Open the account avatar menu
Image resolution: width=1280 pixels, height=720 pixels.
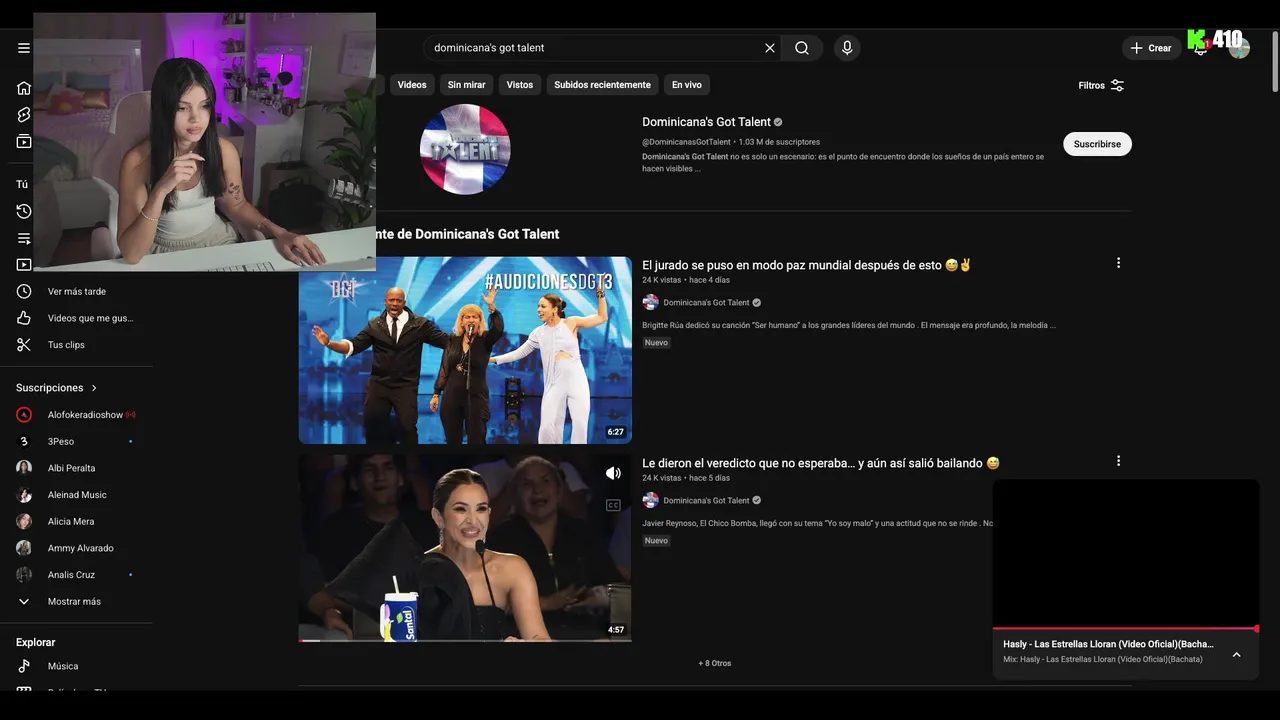1239,48
